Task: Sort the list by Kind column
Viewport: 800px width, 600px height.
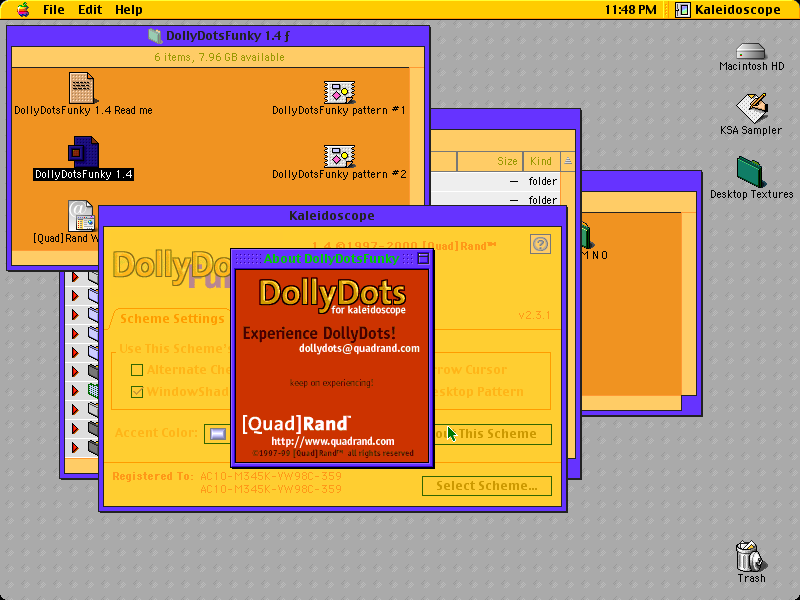Action: (x=541, y=162)
